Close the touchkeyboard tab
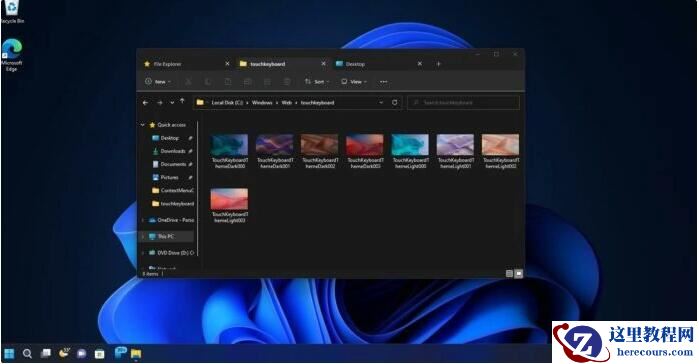This screenshot has height=364, width=699. [x=324, y=64]
